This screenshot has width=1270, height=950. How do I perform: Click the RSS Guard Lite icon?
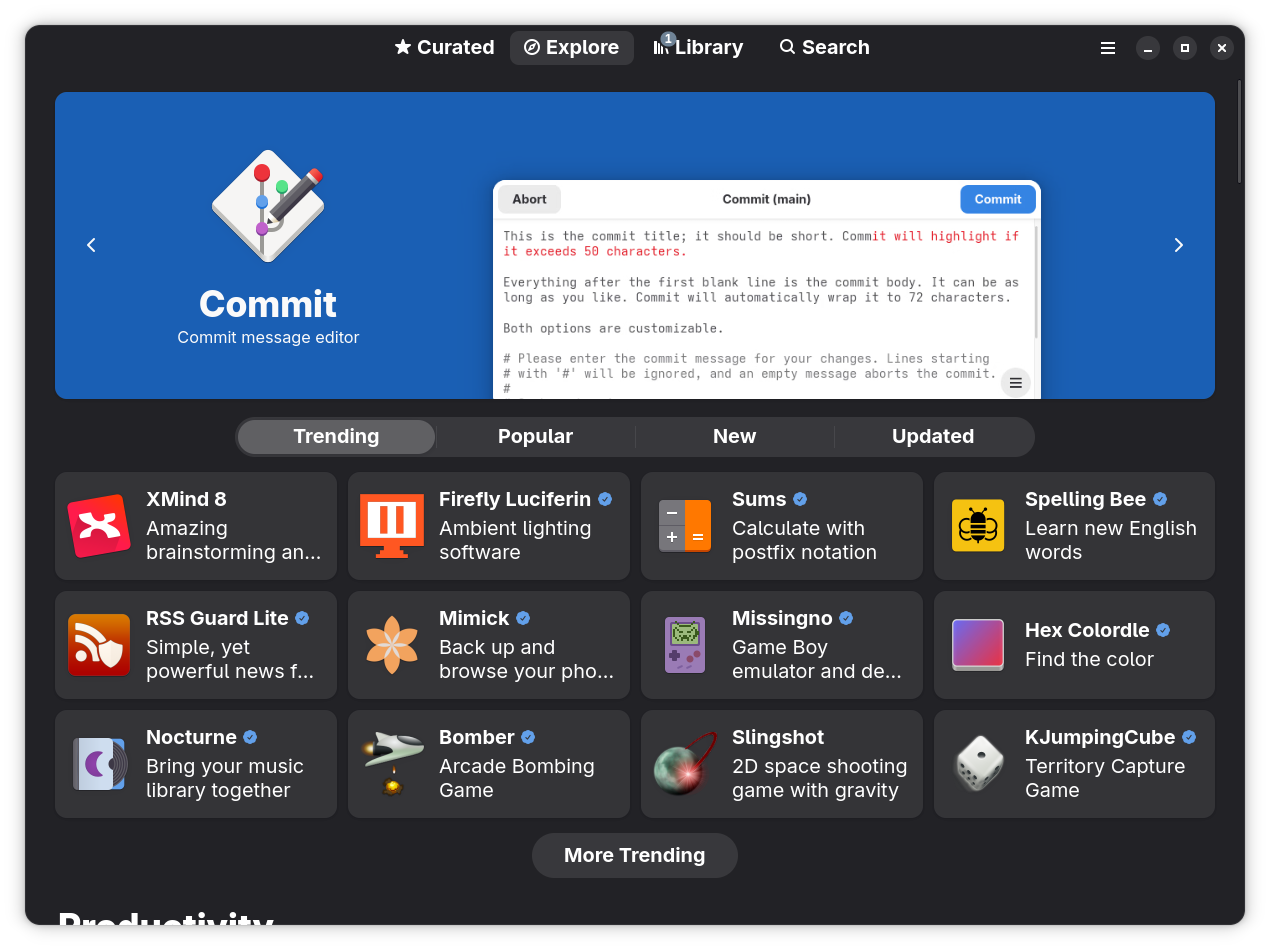pyautogui.click(x=99, y=645)
